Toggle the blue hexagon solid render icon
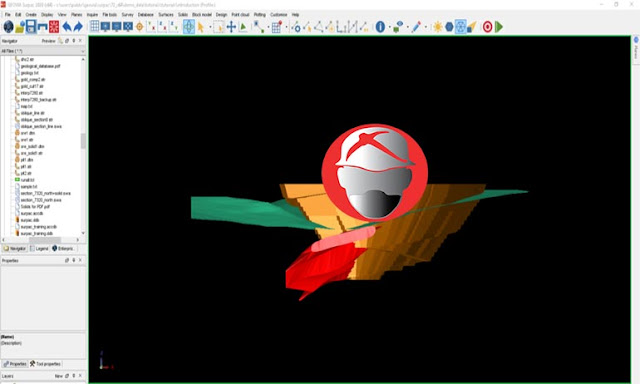This screenshot has height=384, width=640. point(449,27)
